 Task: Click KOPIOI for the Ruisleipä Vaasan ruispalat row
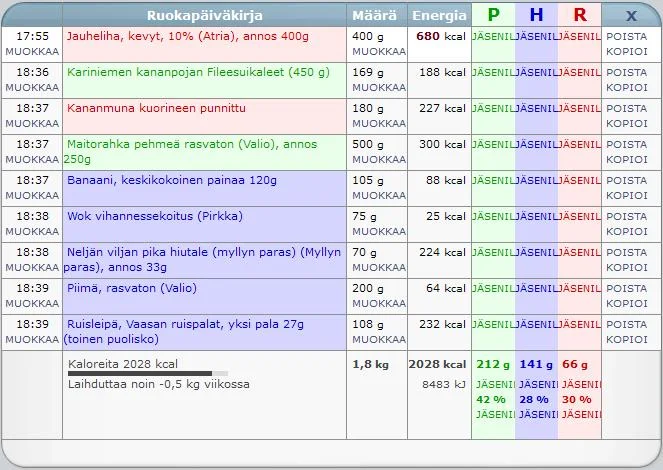click(627, 339)
